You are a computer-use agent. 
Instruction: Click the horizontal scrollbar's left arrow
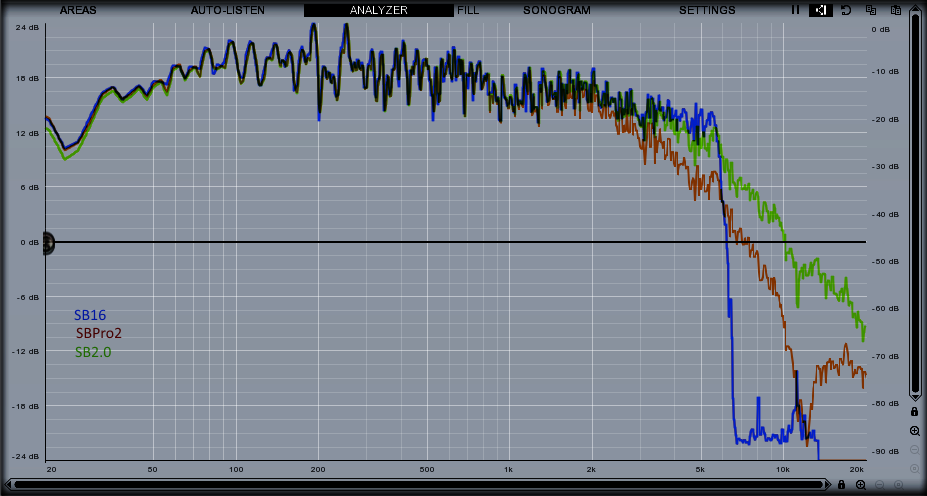(7, 485)
